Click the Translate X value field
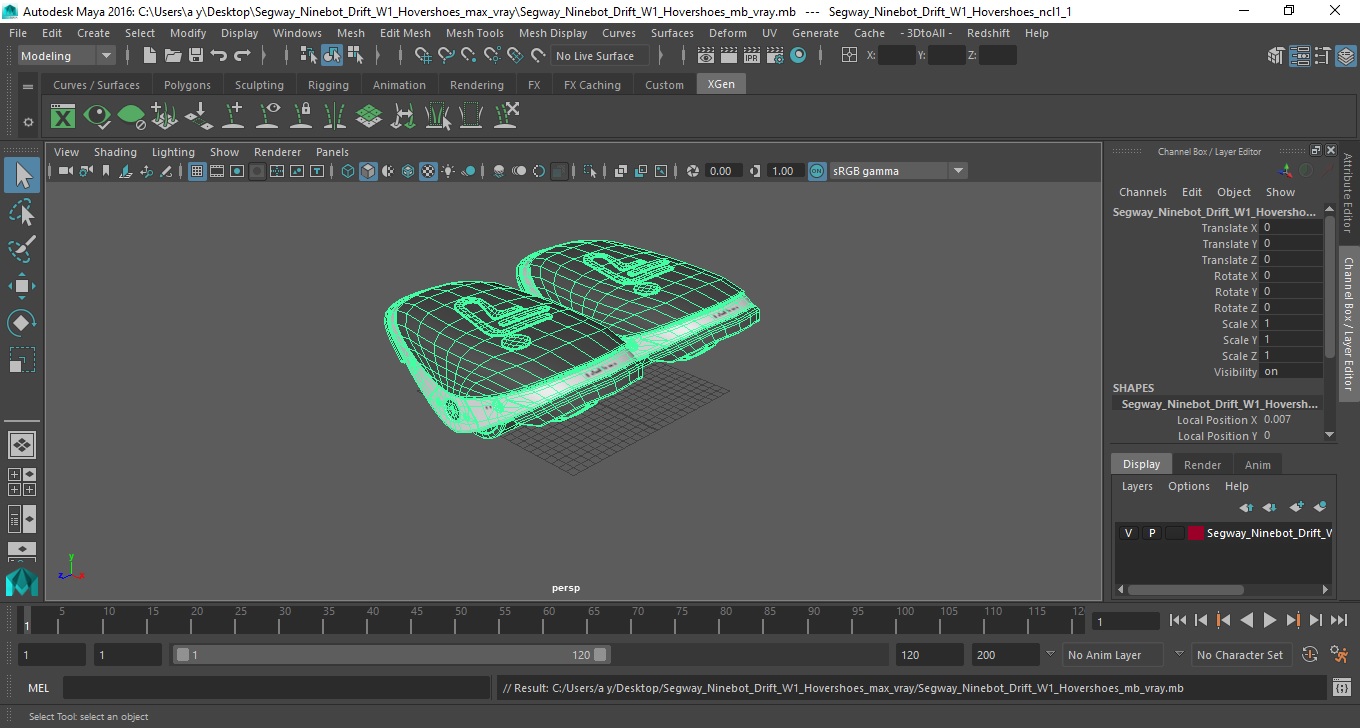Screen dimensions: 1360x728 pyautogui.click(x=1291, y=228)
